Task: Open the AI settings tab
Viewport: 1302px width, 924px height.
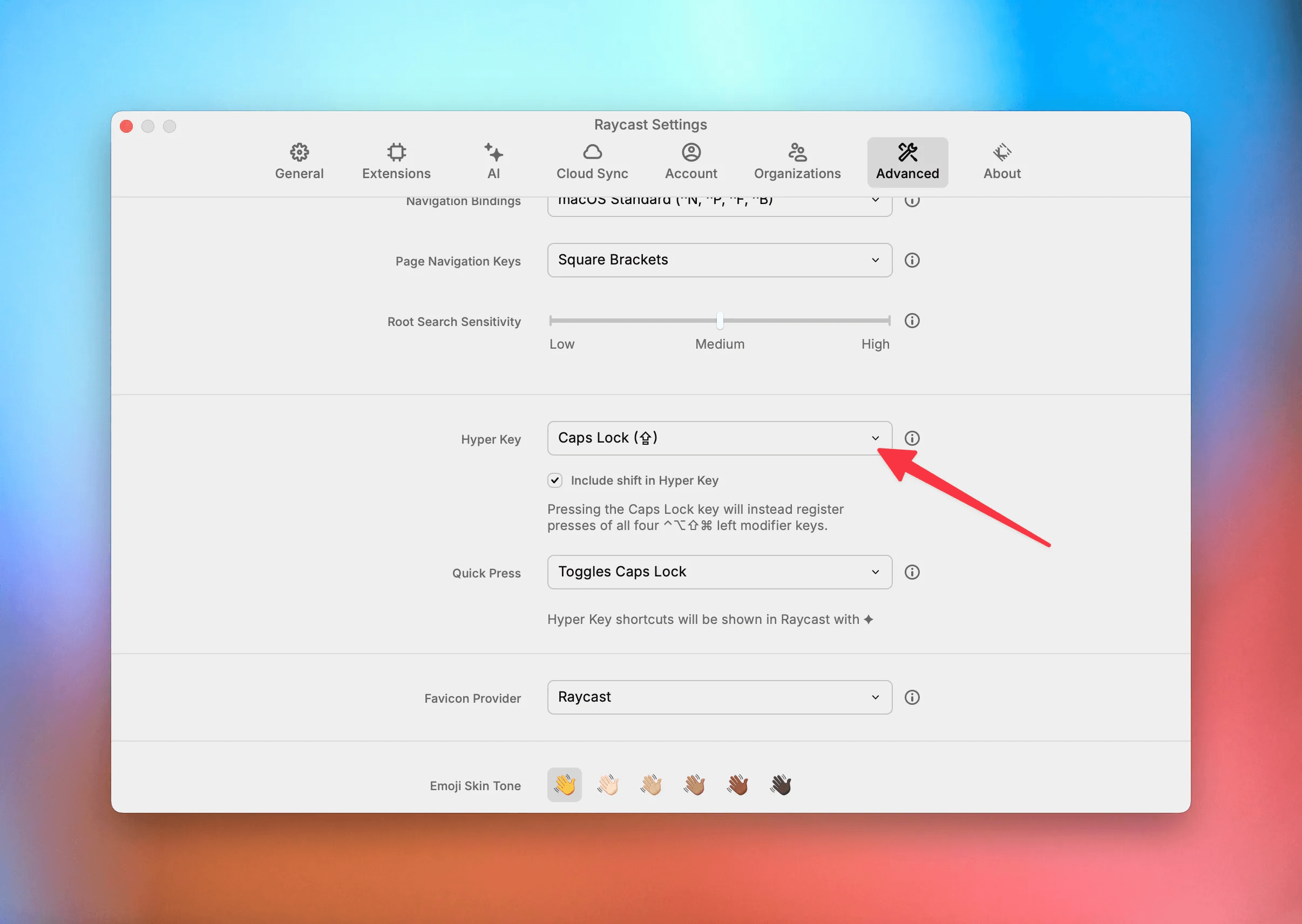Action: (x=494, y=162)
